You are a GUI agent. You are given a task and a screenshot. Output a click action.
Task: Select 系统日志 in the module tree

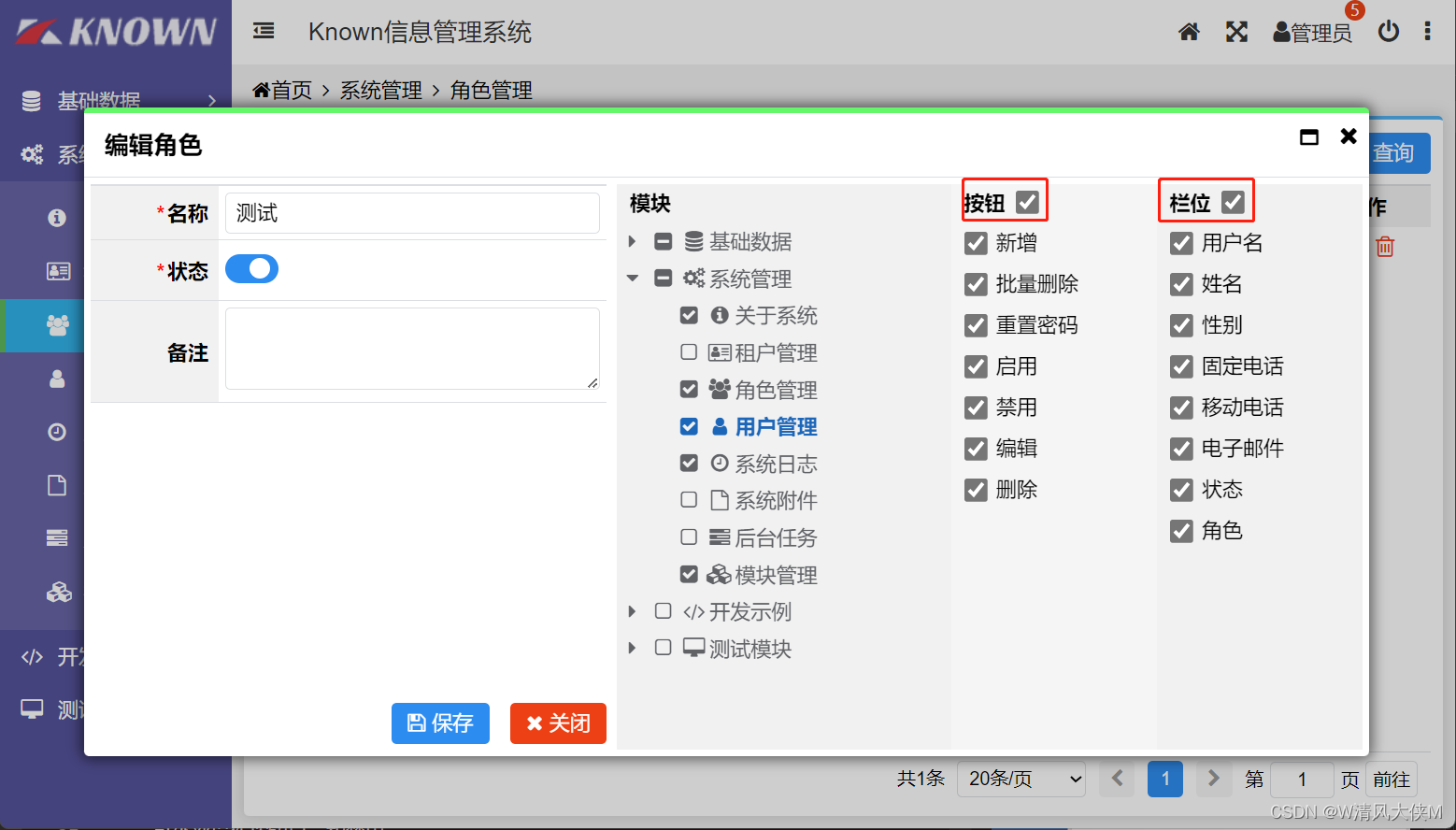776,465
